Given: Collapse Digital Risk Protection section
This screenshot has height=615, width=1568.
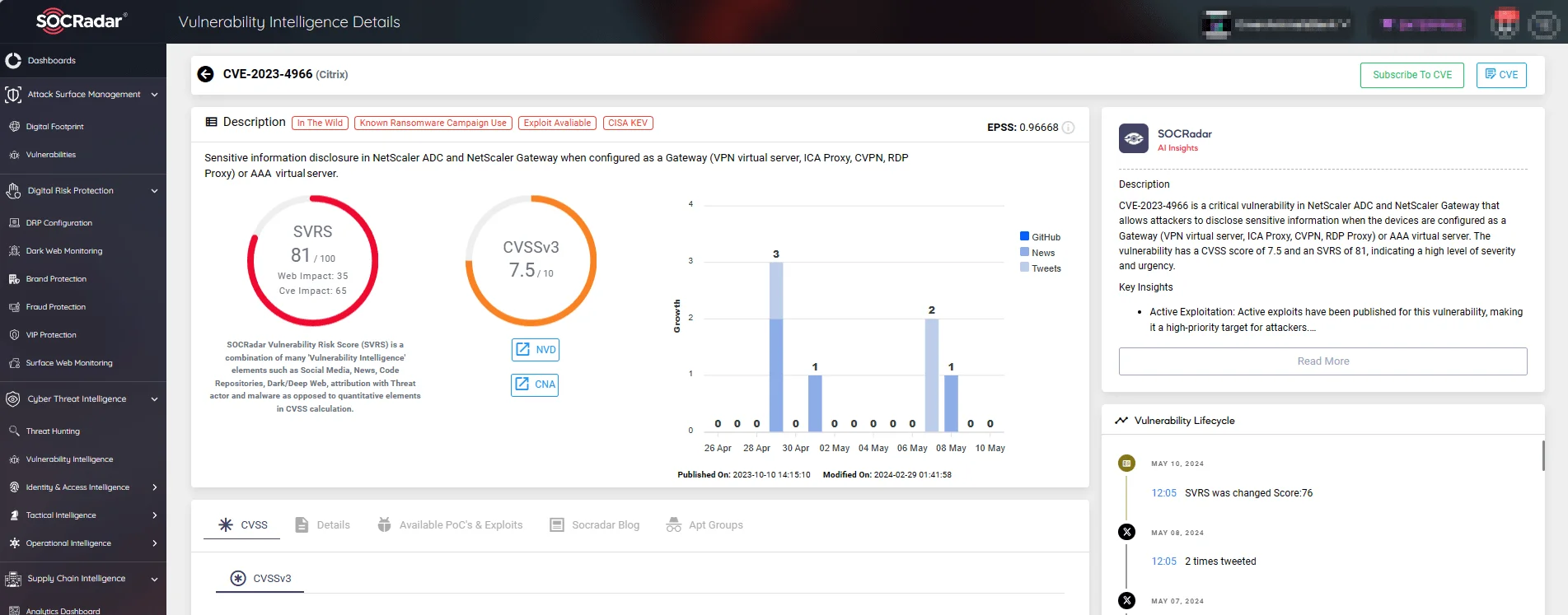Looking at the screenshot, I should [154, 191].
